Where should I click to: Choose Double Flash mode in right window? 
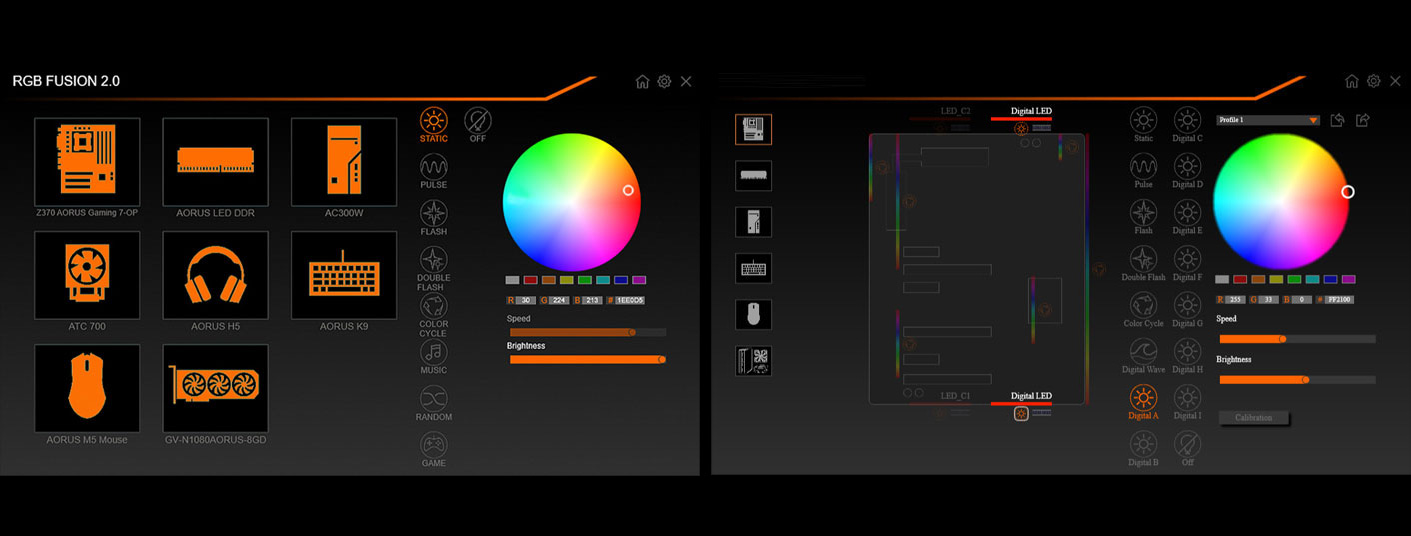tap(1143, 264)
